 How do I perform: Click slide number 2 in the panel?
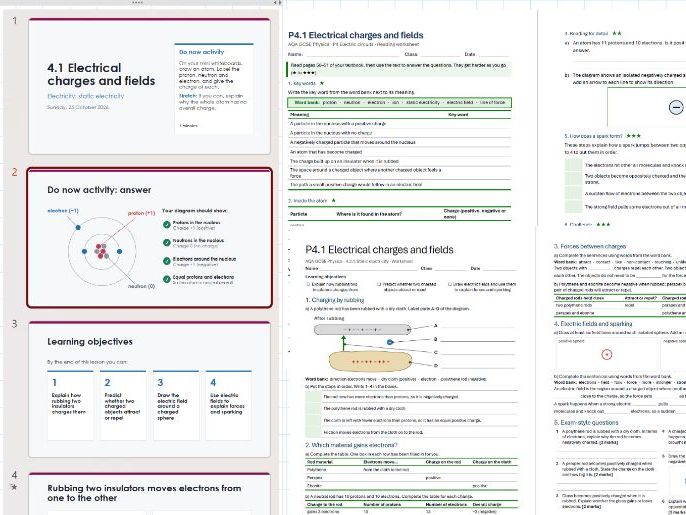click(14, 172)
